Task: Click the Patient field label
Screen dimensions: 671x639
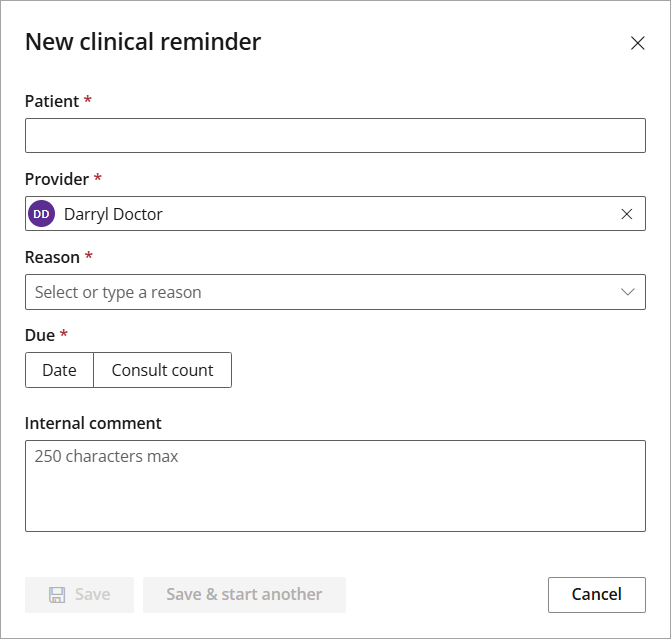Action: (x=52, y=101)
